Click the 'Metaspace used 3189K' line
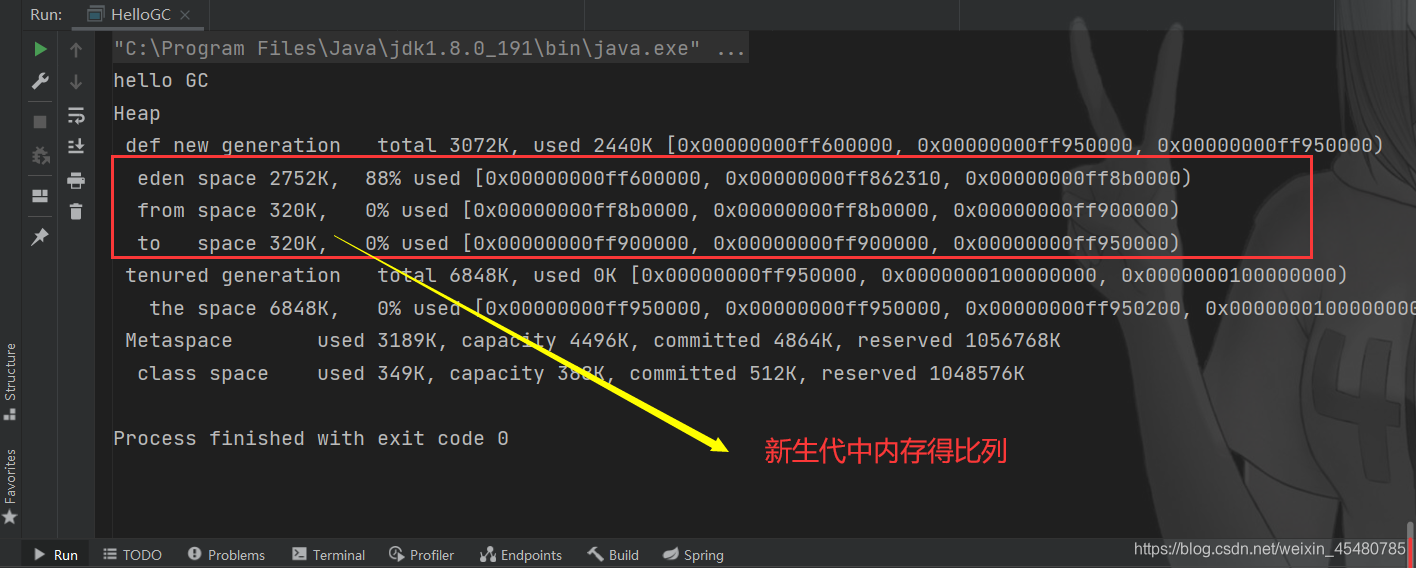 click(592, 341)
